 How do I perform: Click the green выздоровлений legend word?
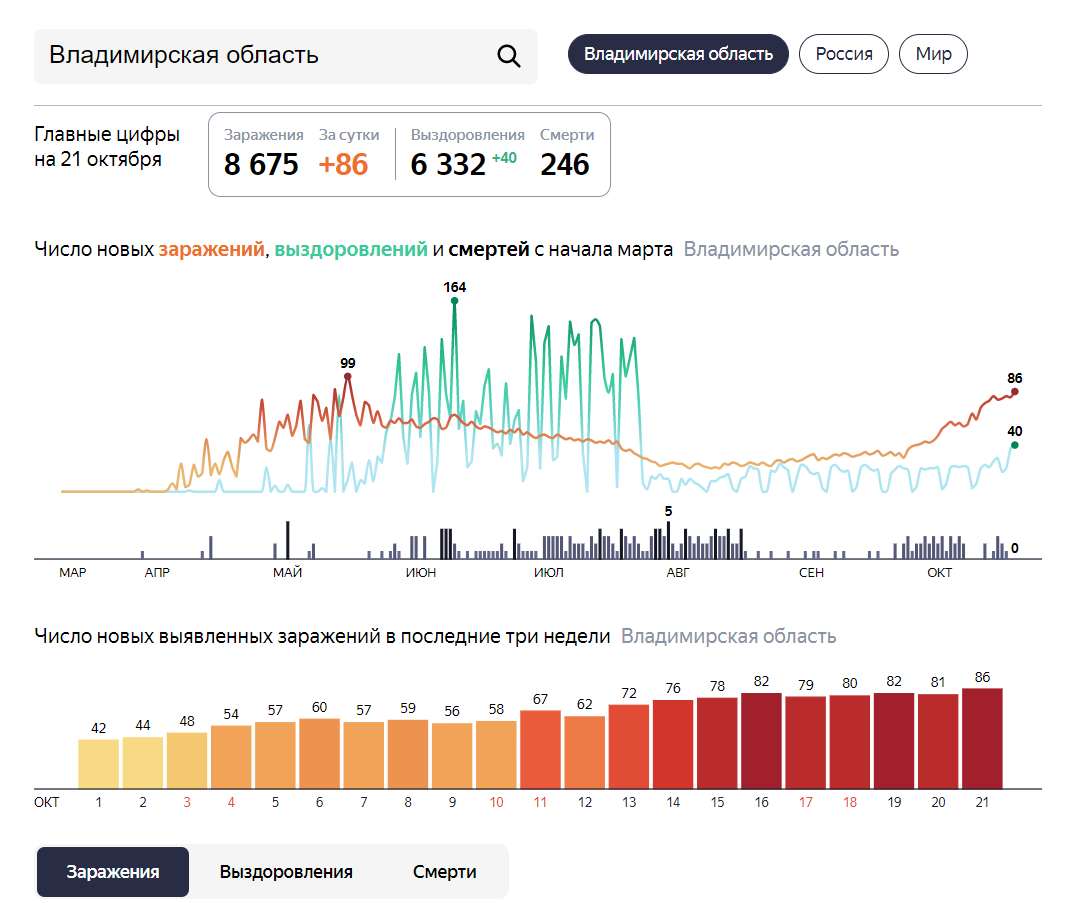pos(351,250)
